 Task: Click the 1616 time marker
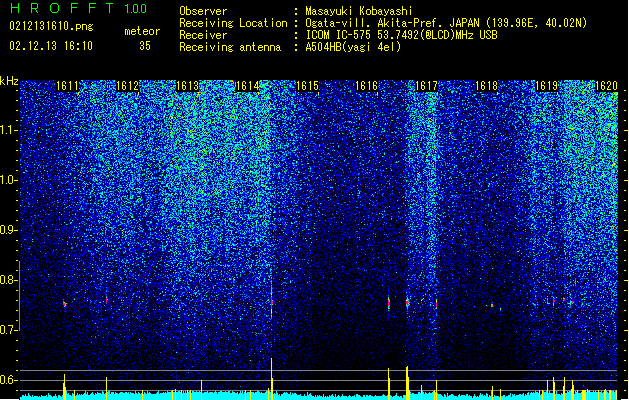pos(367,86)
